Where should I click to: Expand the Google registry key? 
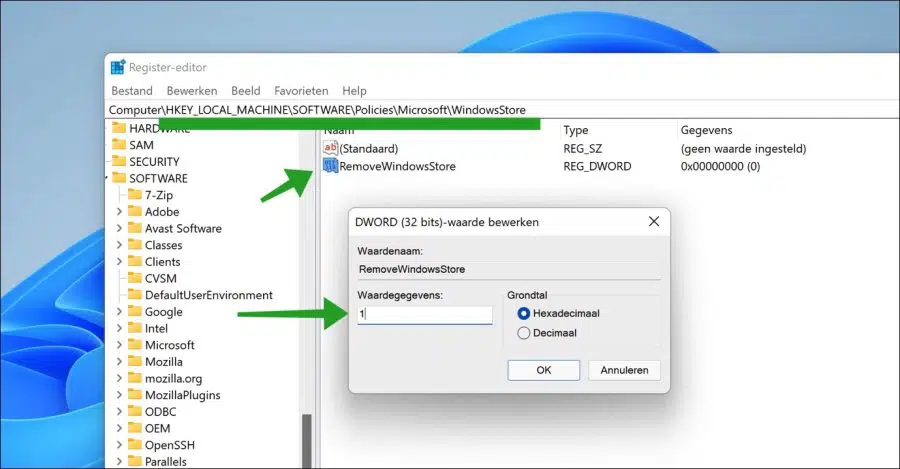tap(119, 312)
